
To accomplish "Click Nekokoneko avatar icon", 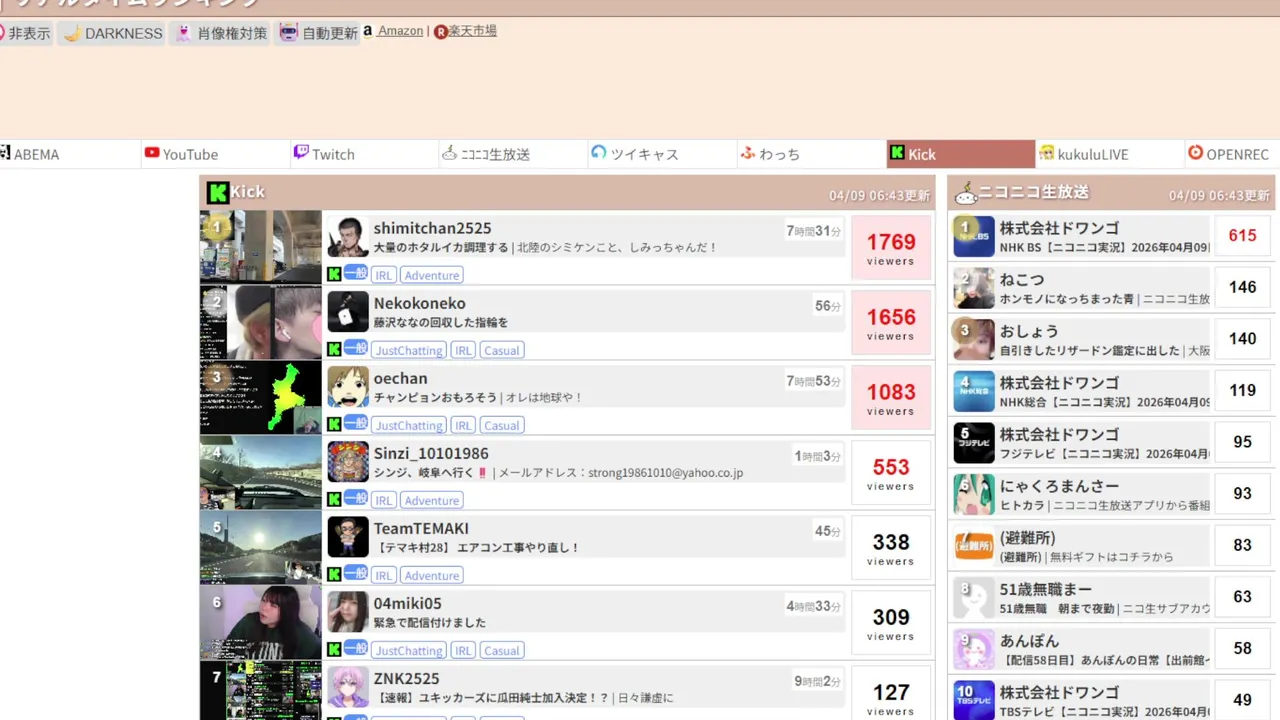I will pyautogui.click(x=348, y=312).
